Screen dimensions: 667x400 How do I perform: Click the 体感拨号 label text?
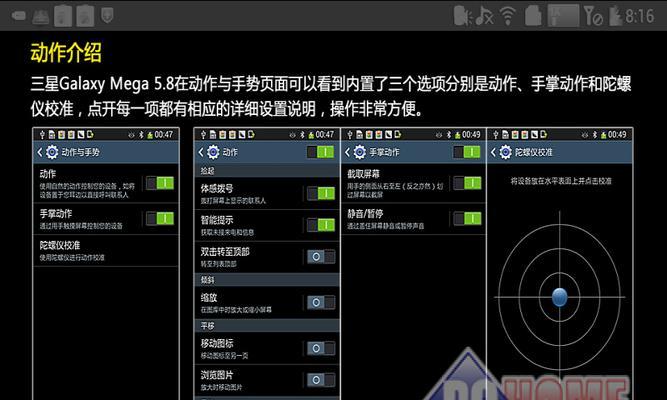[217, 189]
